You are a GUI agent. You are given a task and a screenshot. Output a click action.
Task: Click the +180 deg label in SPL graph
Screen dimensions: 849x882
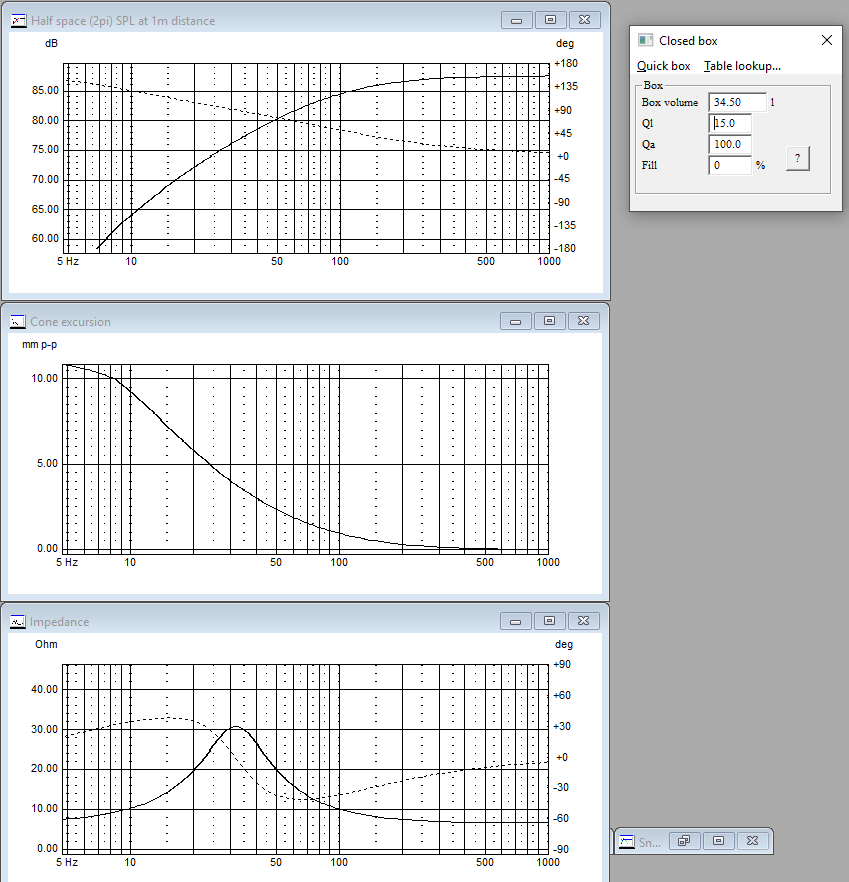pos(566,64)
